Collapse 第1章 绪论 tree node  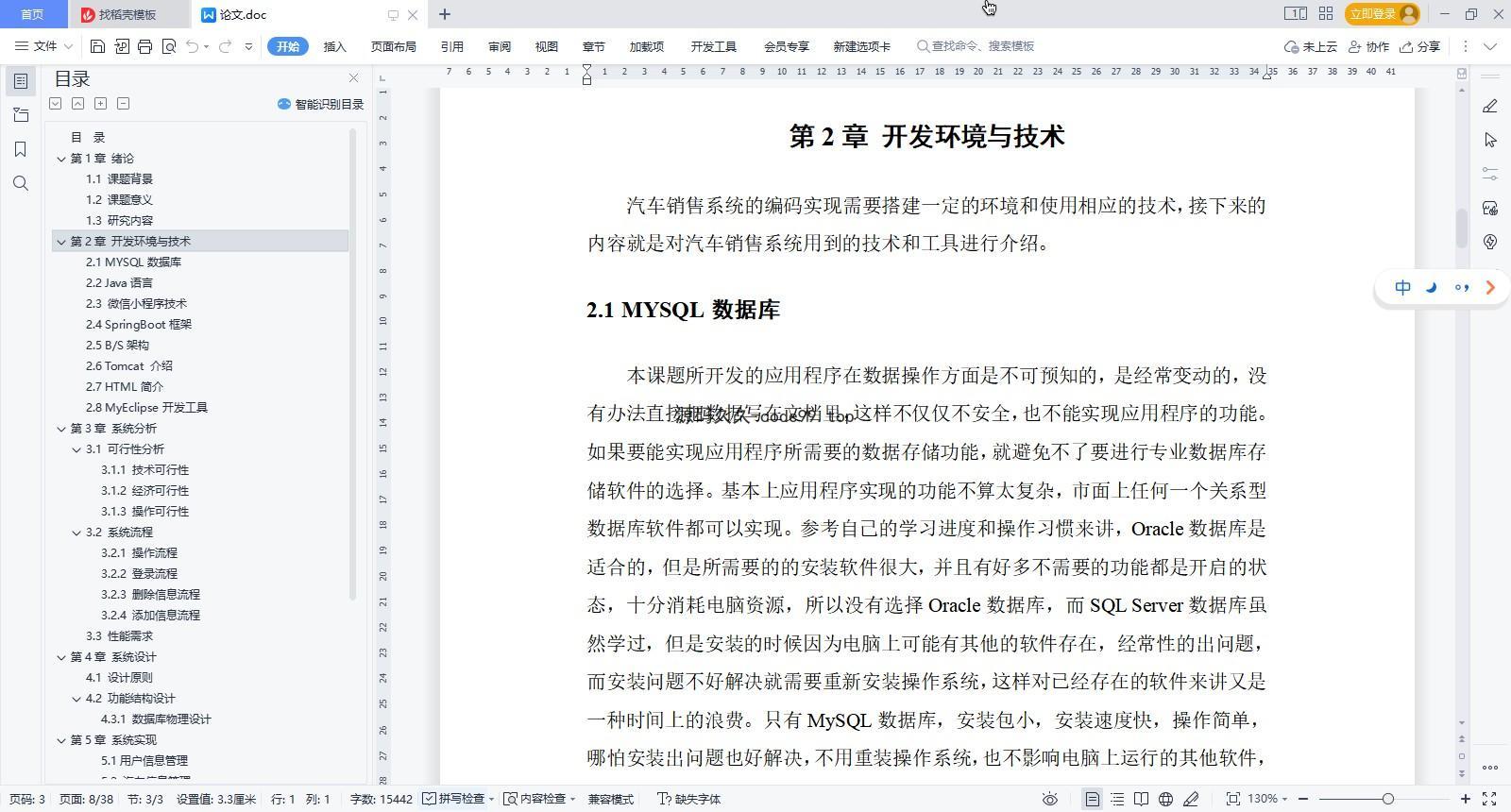(x=61, y=159)
